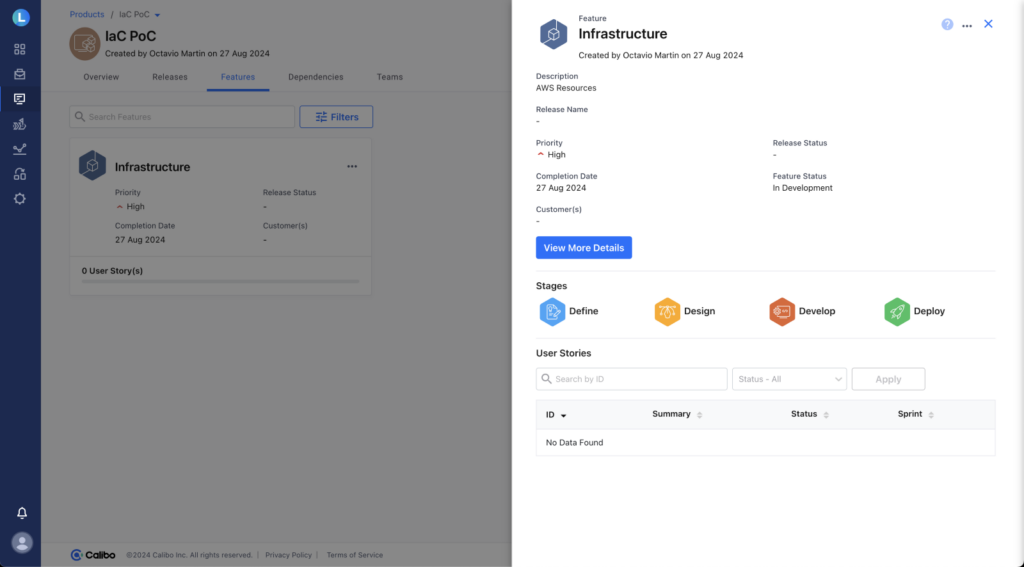Open the Privacy Policy link
The height and width of the screenshot is (567, 1024).
tap(288, 555)
